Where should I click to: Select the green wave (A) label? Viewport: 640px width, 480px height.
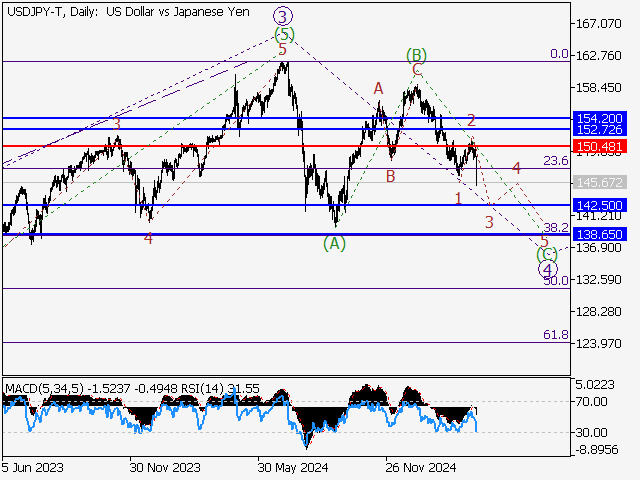click(x=335, y=243)
